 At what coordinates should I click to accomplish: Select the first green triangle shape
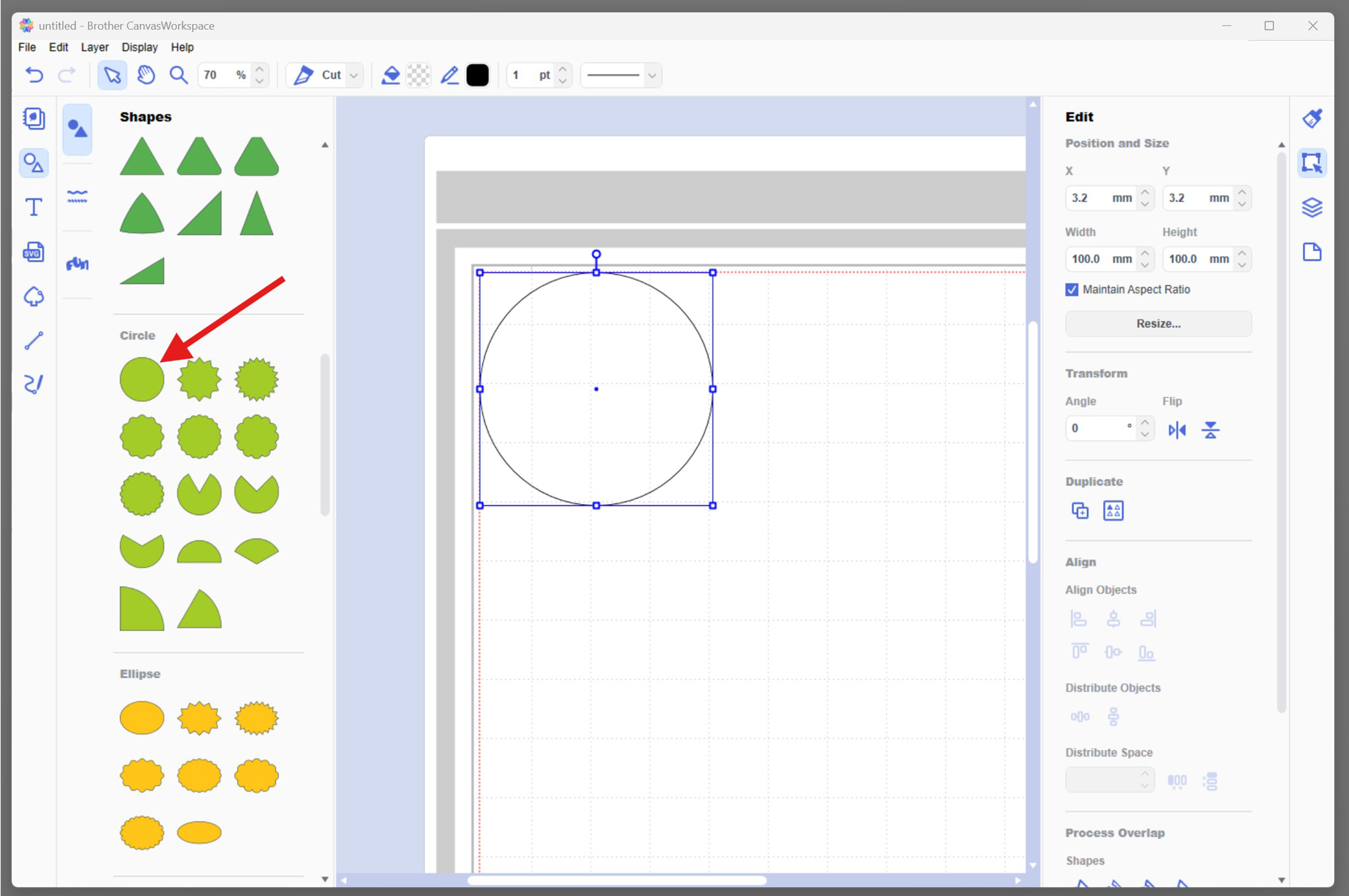pos(142,156)
